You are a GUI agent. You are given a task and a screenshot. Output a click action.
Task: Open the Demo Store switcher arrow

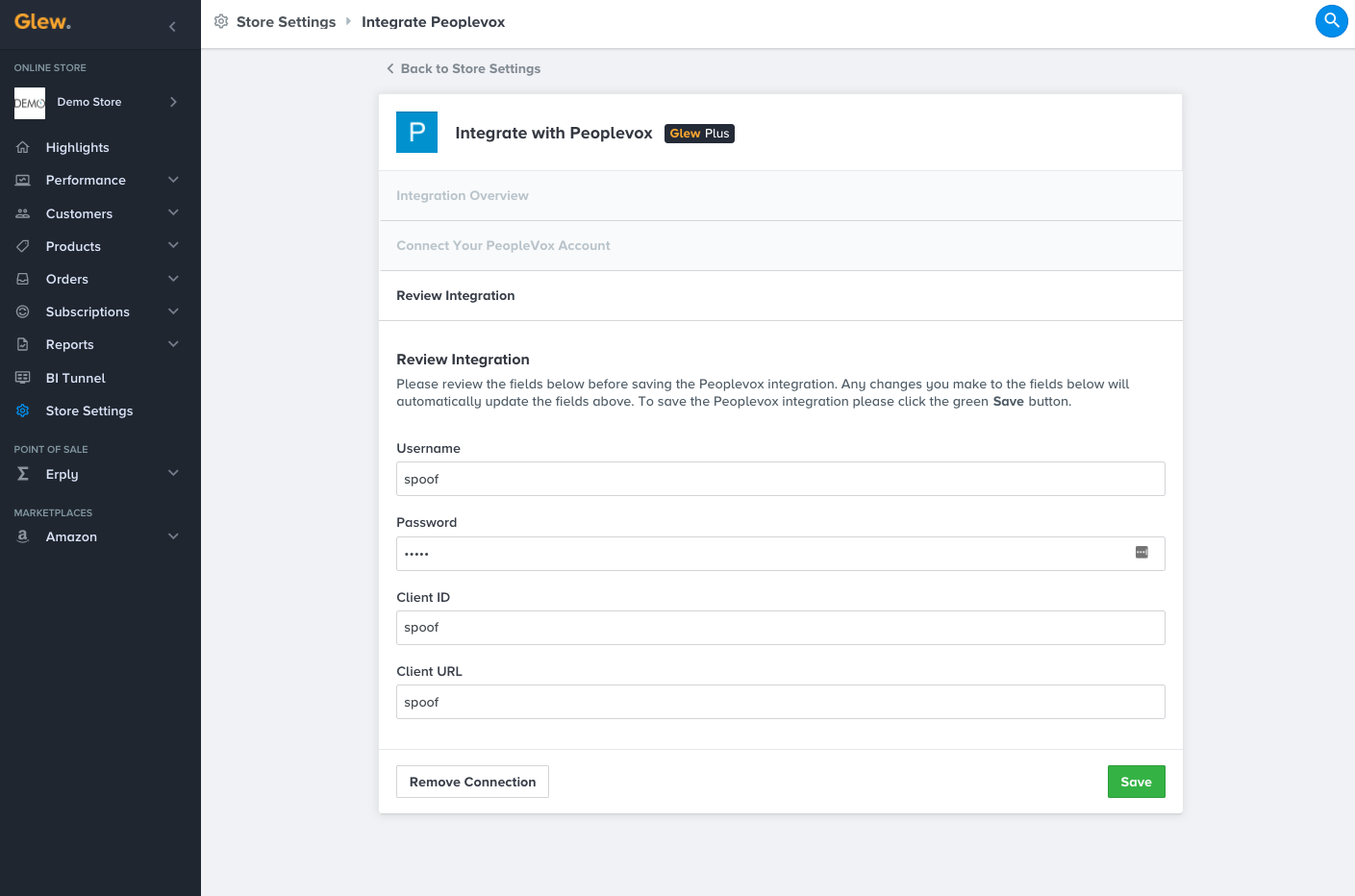click(x=173, y=102)
